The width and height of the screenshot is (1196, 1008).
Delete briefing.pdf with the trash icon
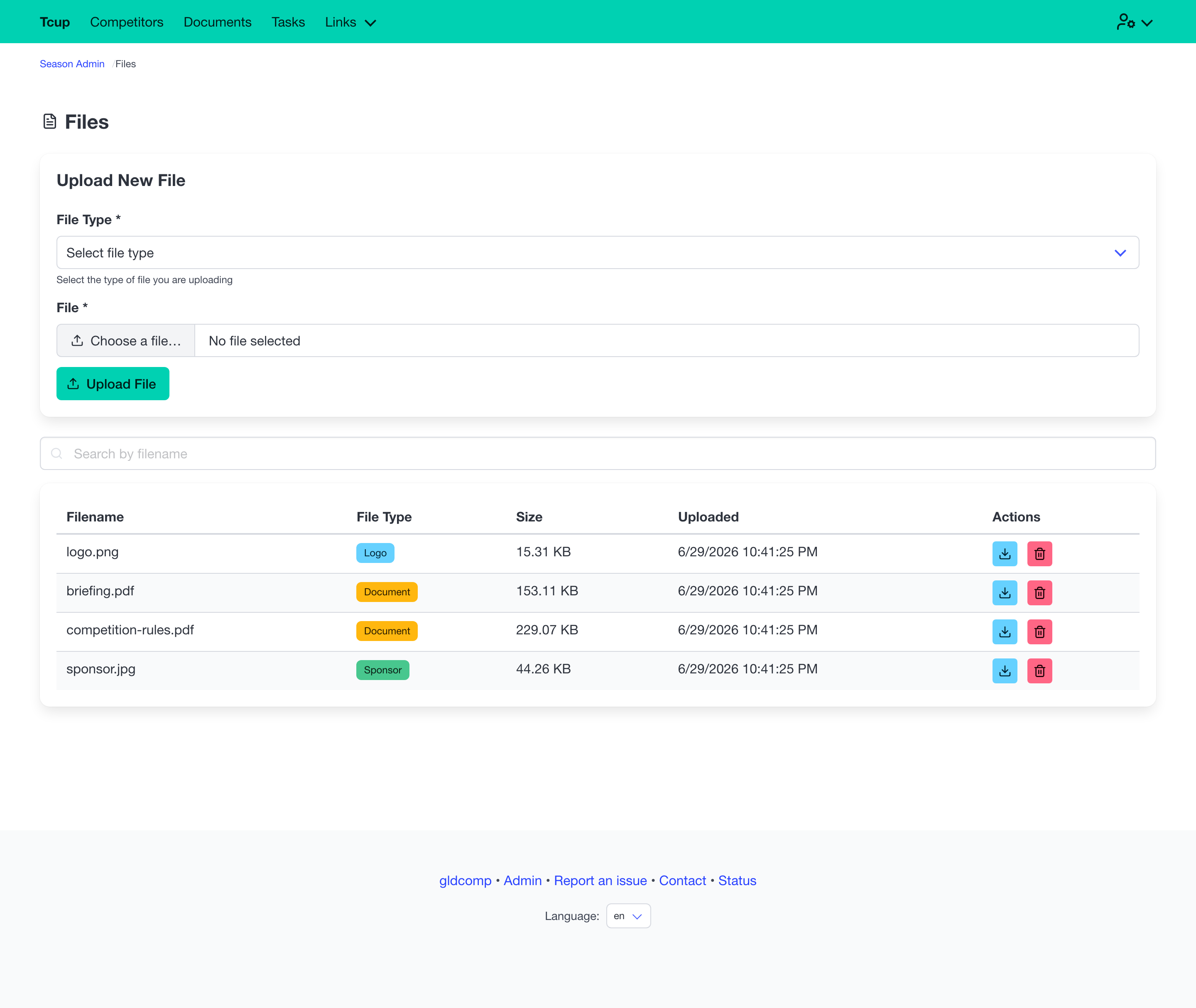(1039, 592)
